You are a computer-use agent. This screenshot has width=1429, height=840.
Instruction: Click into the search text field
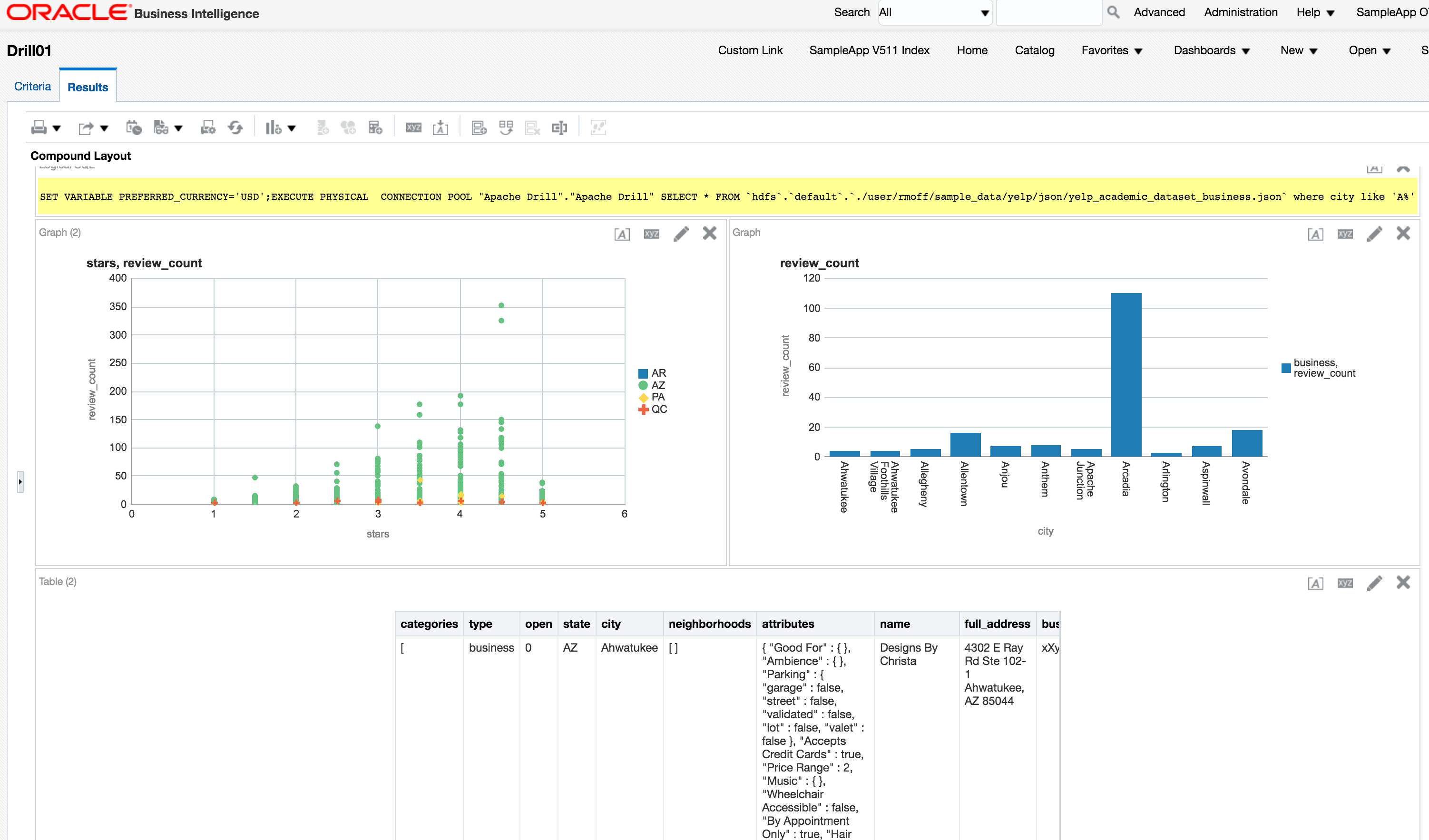(1048, 12)
